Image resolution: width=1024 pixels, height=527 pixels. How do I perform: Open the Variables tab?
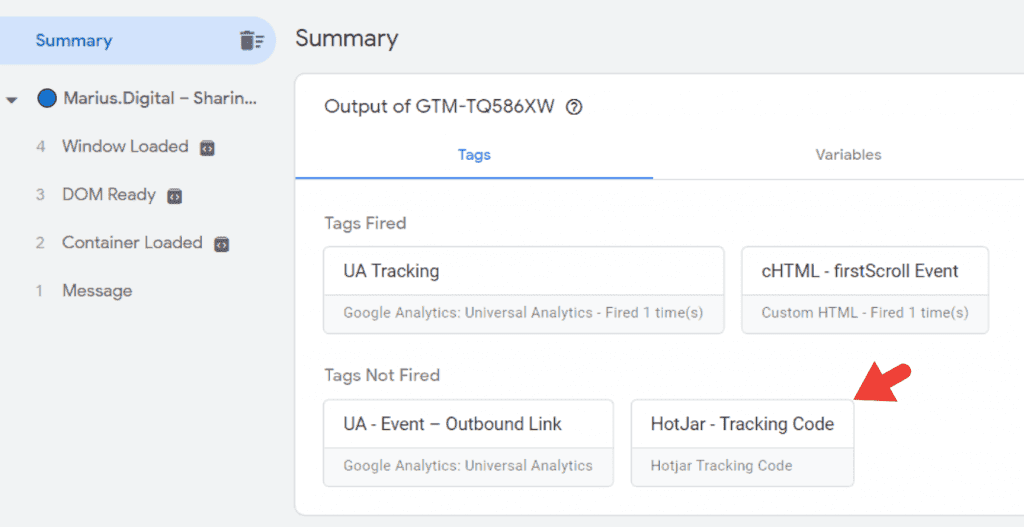(848, 155)
